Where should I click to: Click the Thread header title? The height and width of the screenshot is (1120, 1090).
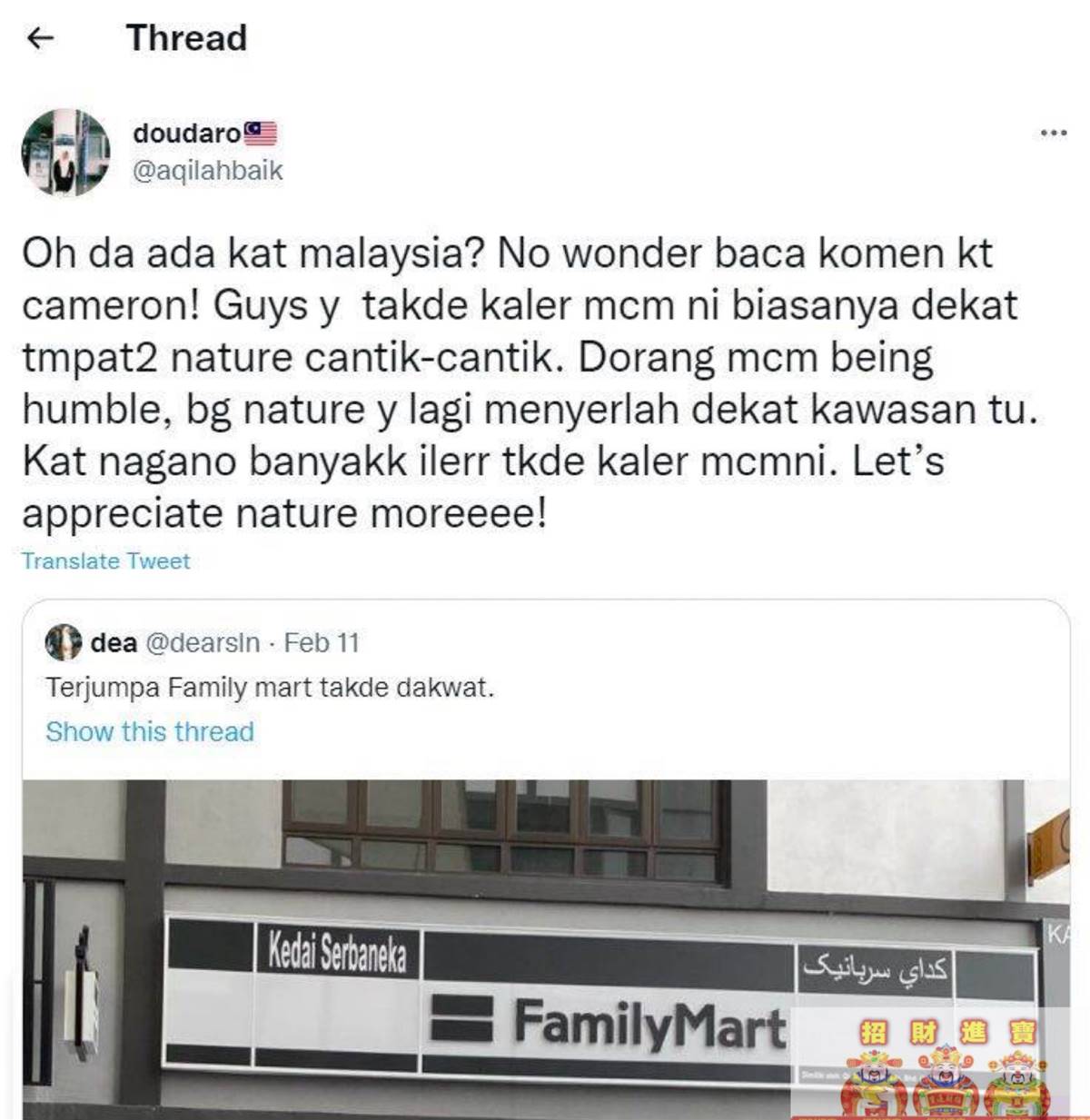coord(186,38)
